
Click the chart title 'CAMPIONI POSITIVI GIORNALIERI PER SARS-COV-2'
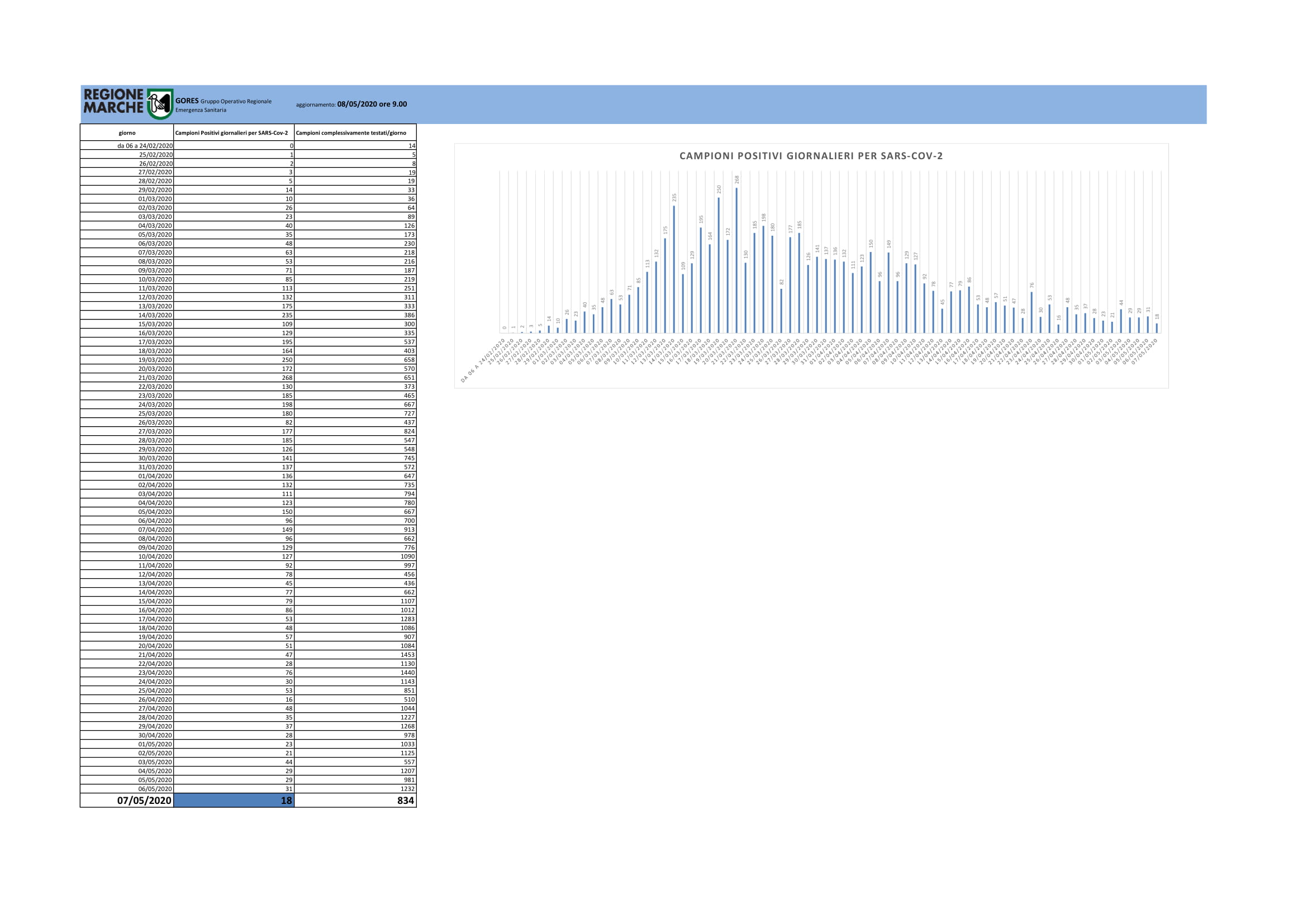[811, 156]
